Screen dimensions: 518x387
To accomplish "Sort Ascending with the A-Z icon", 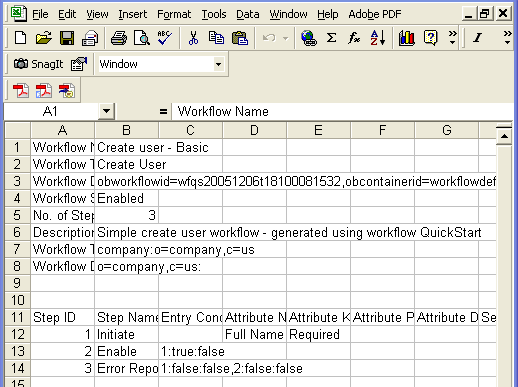I will tap(378, 38).
